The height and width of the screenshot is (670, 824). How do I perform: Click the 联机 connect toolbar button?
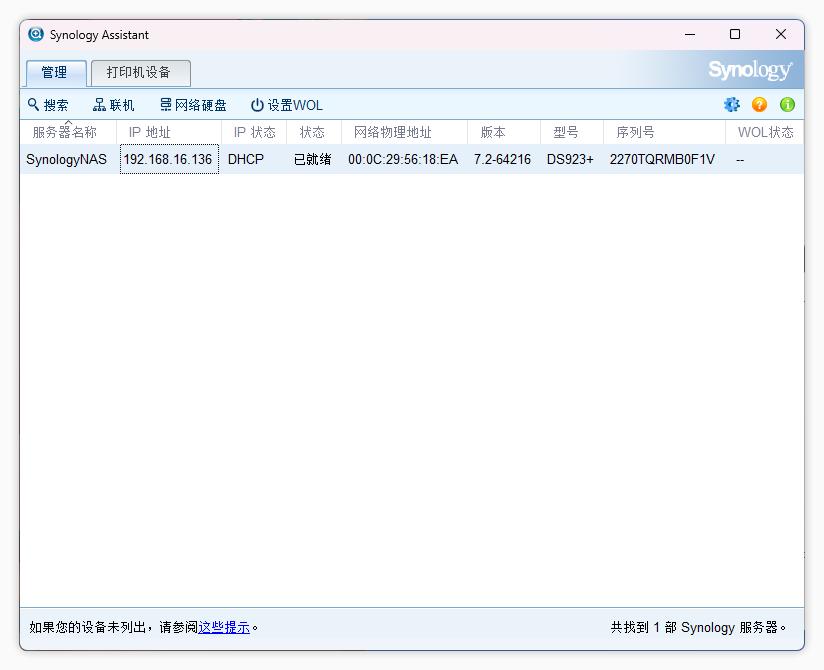pyautogui.click(x=114, y=105)
